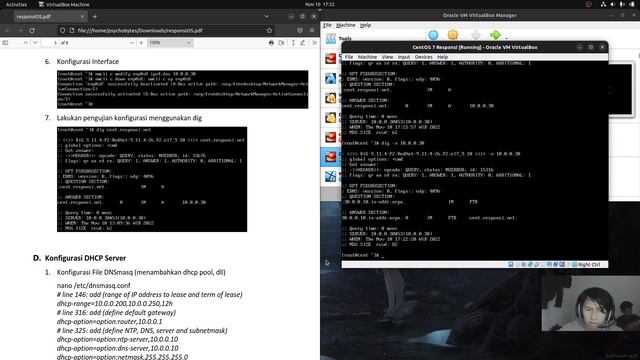Open Input menu in CentOS 7 VM window
This screenshot has height=360, width=640.
click(x=404, y=57)
